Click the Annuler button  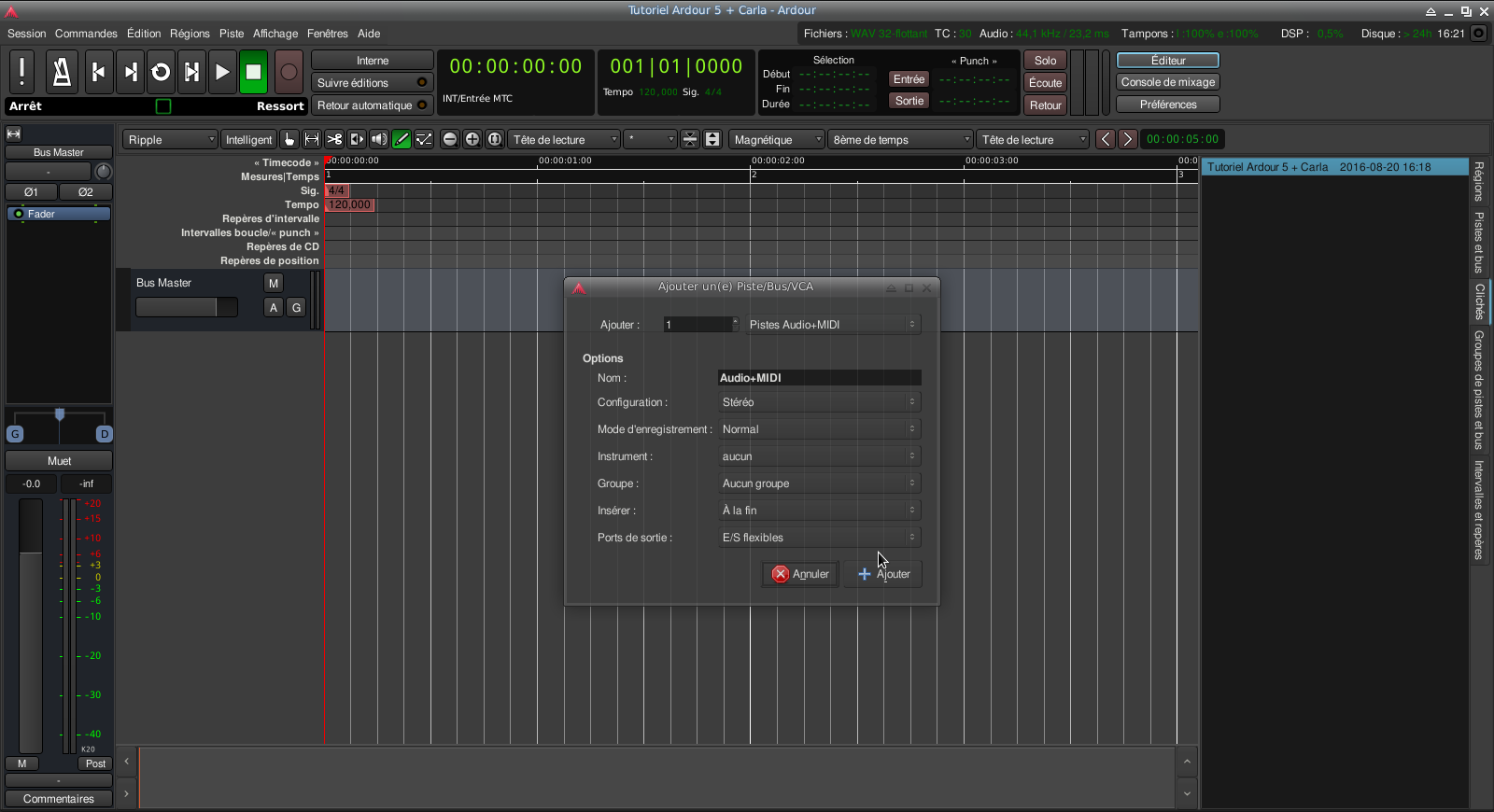click(800, 574)
